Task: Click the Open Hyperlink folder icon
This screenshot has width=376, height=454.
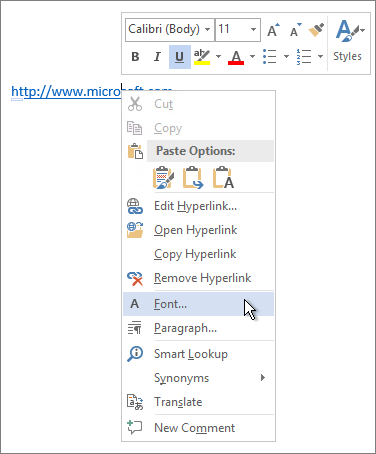Action: pos(135,230)
